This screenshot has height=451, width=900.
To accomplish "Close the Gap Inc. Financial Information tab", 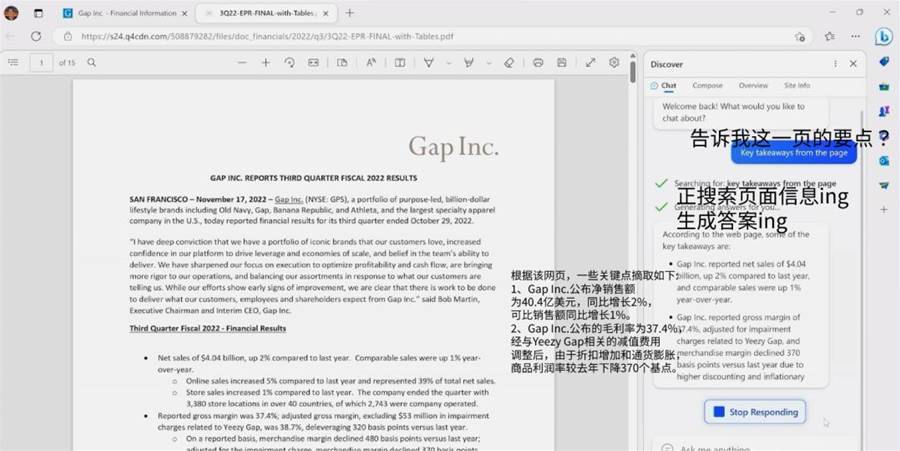I will click(184, 13).
